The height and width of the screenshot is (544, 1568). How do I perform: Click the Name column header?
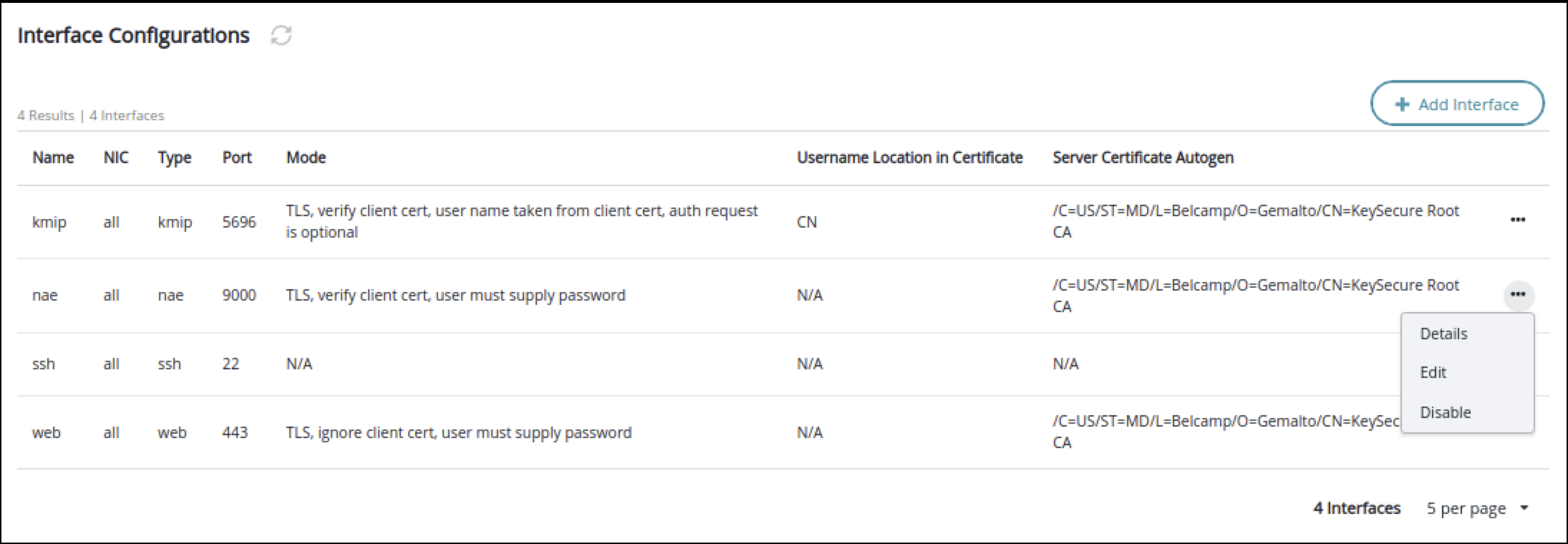[x=53, y=157]
